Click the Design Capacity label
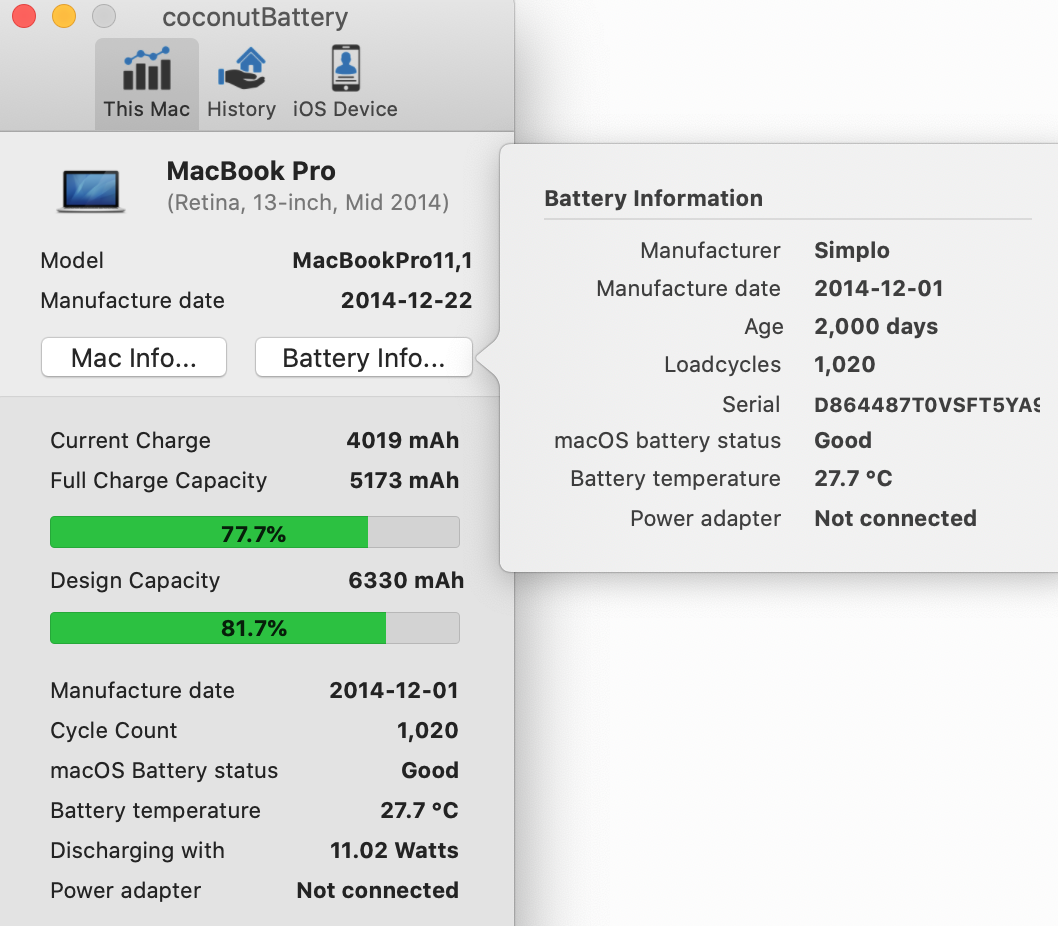Image resolution: width=1058 pixels, height=926 pixels. tap(135, 580)
